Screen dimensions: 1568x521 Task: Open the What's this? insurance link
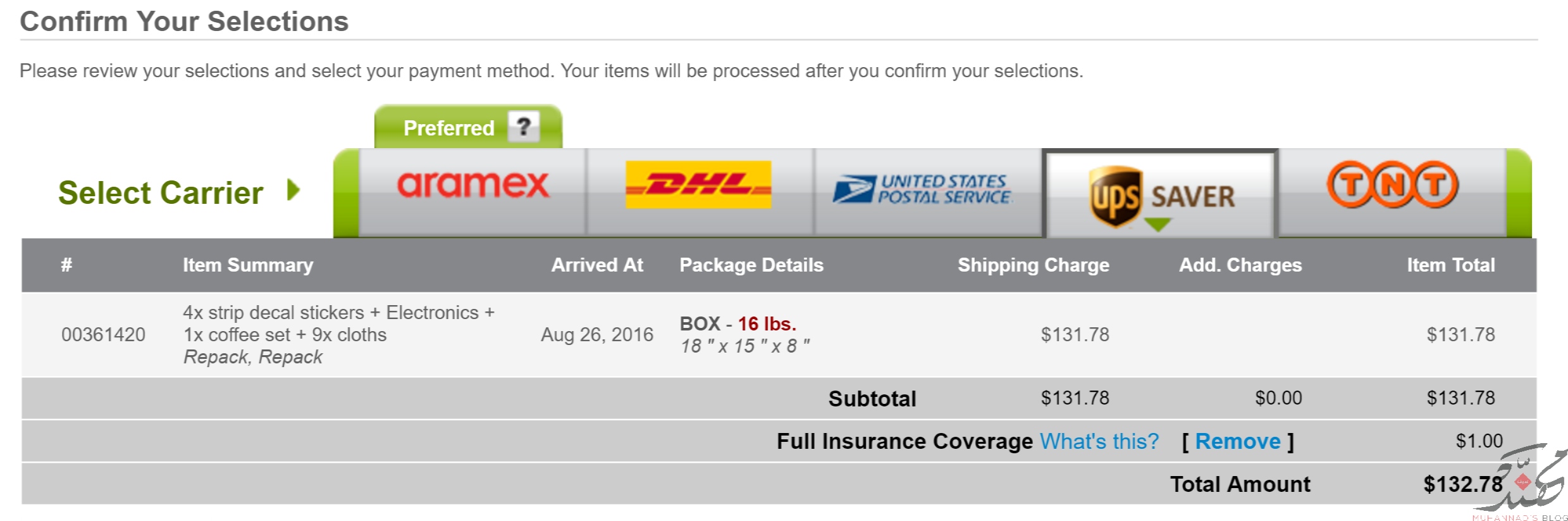(1099, 441)
